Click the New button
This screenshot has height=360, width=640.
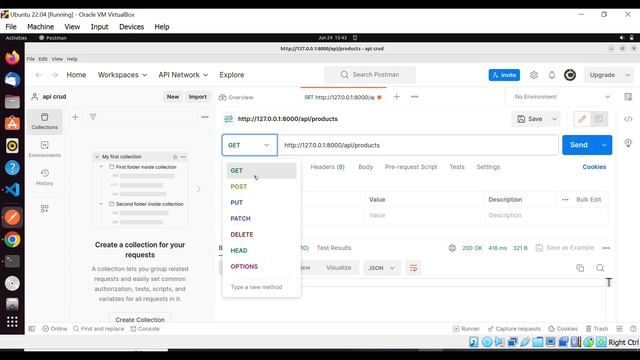pyautogui.click(x=173, y=97)
